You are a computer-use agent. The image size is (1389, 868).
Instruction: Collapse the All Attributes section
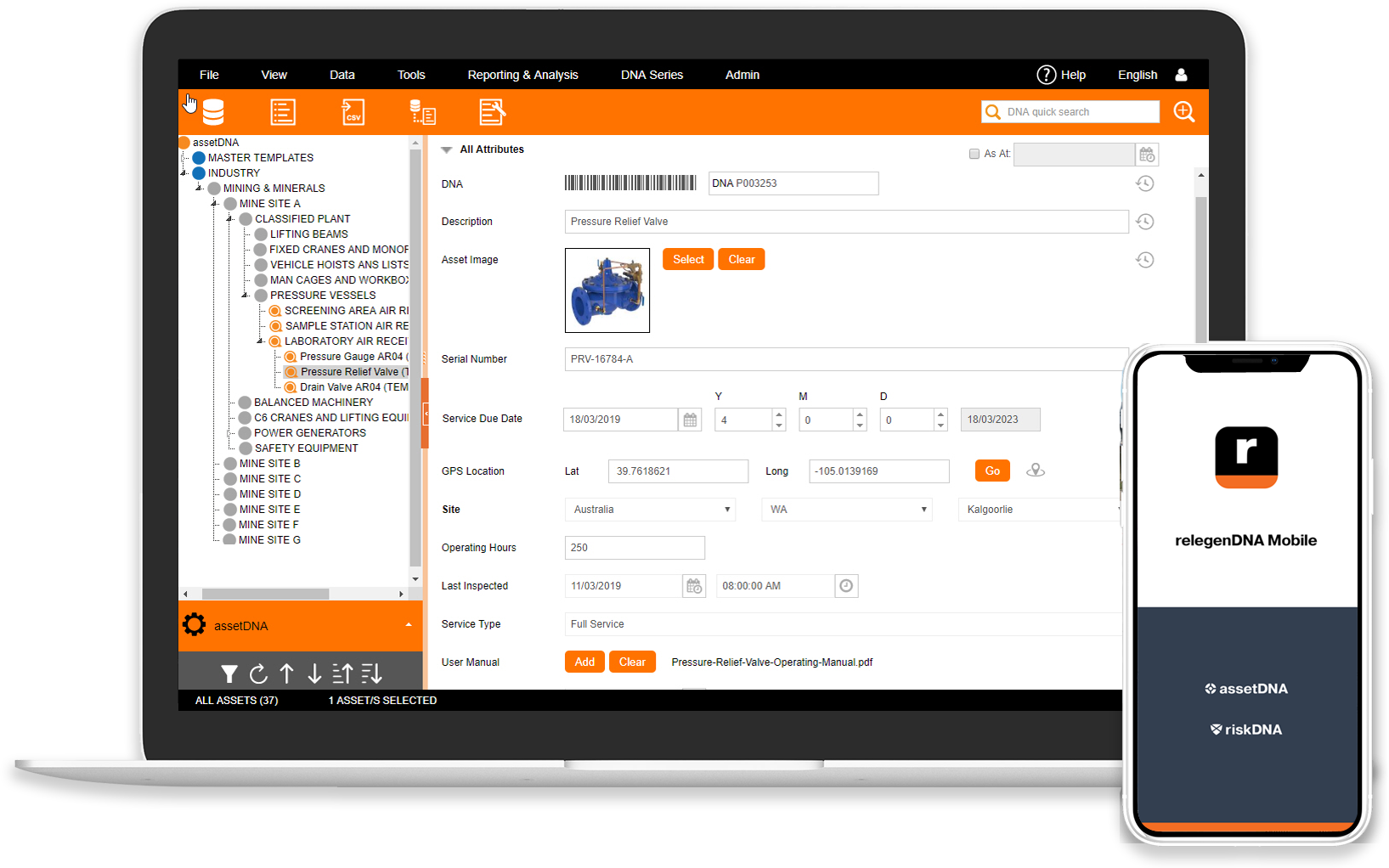tap(446, 149)
